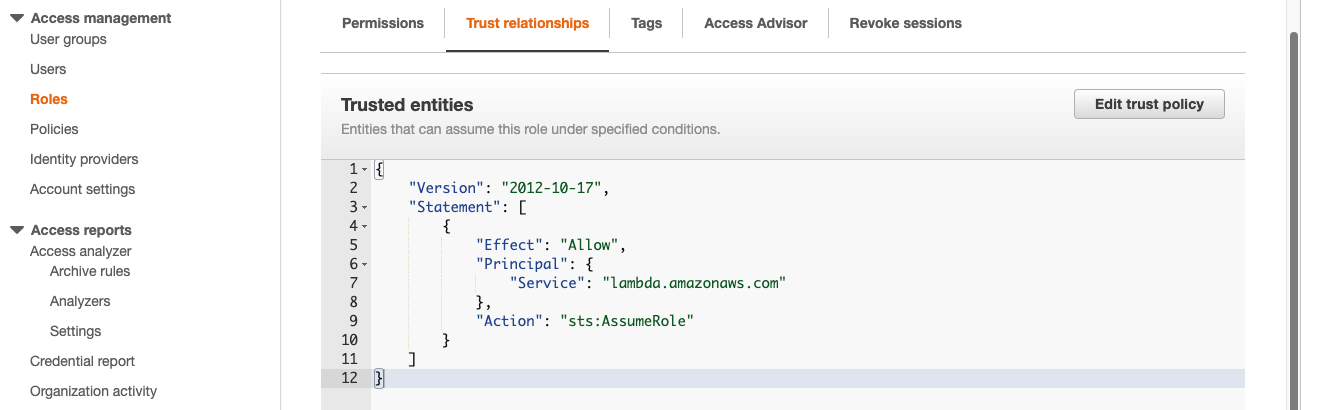1341x410 pixels.
Task: Open Access analyzer
Action: (x=81, y=251)
